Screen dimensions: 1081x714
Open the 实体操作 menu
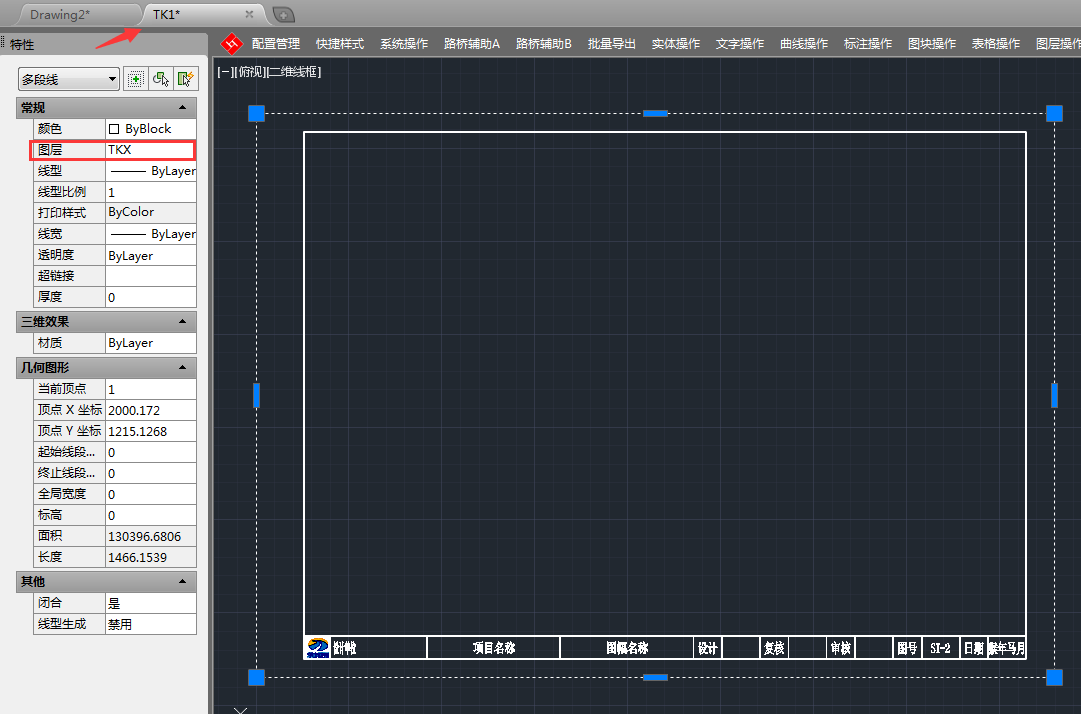click(676, 44)
